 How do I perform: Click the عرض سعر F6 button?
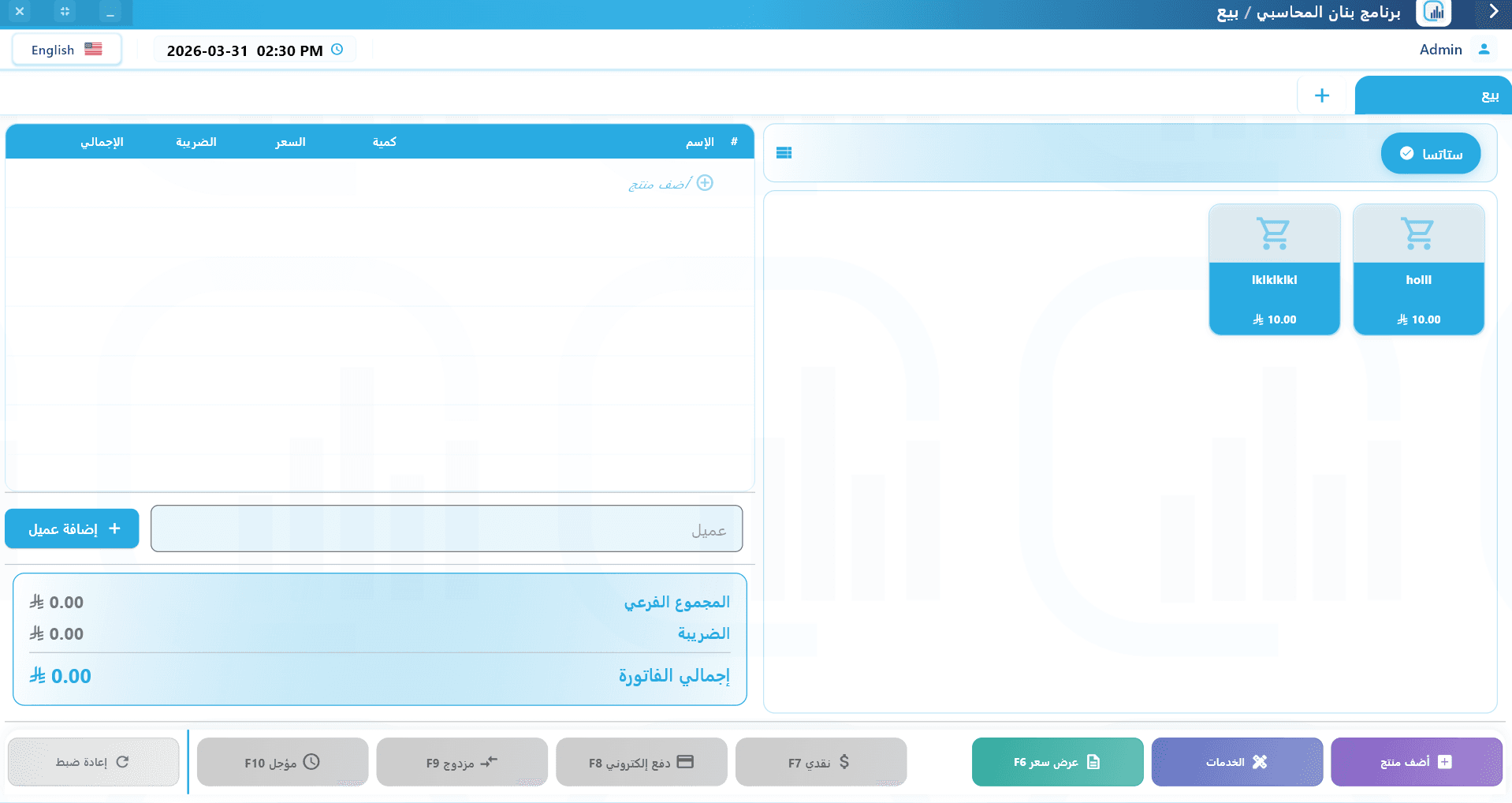[1056, 761]
